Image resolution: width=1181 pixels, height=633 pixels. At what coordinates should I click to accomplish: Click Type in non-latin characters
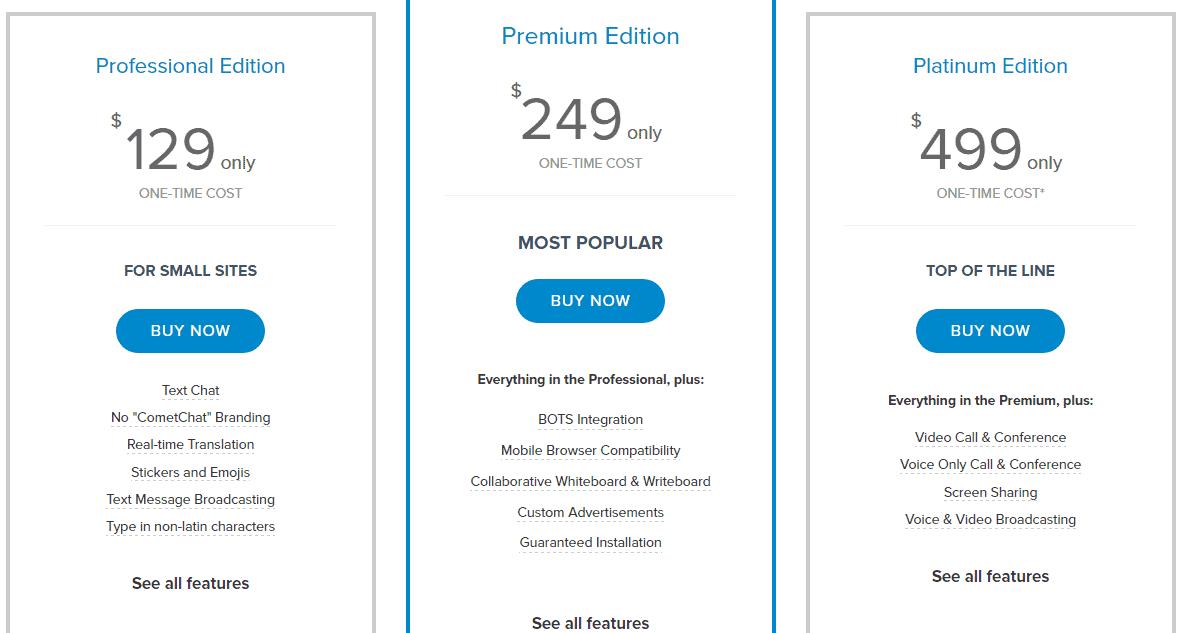point(190,527)
